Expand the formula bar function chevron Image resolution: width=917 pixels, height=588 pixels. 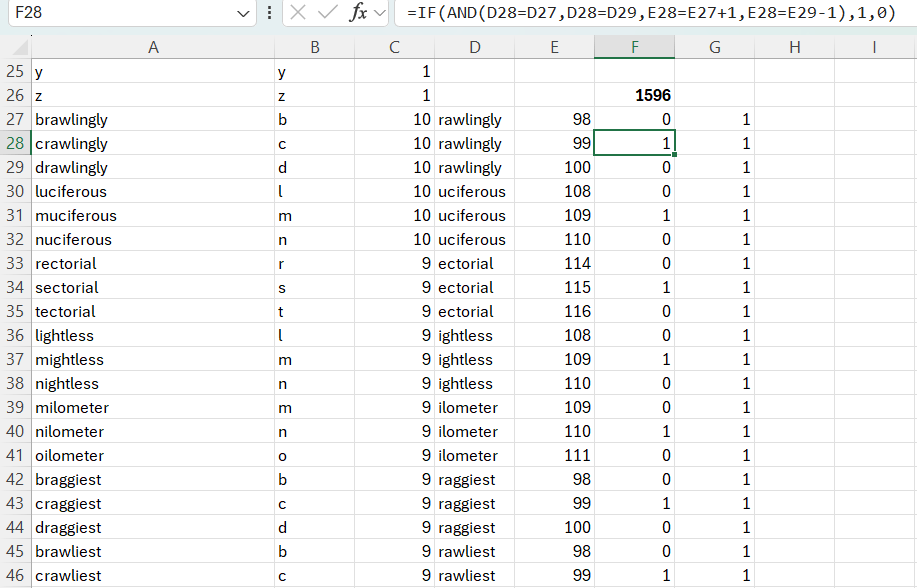380,13
